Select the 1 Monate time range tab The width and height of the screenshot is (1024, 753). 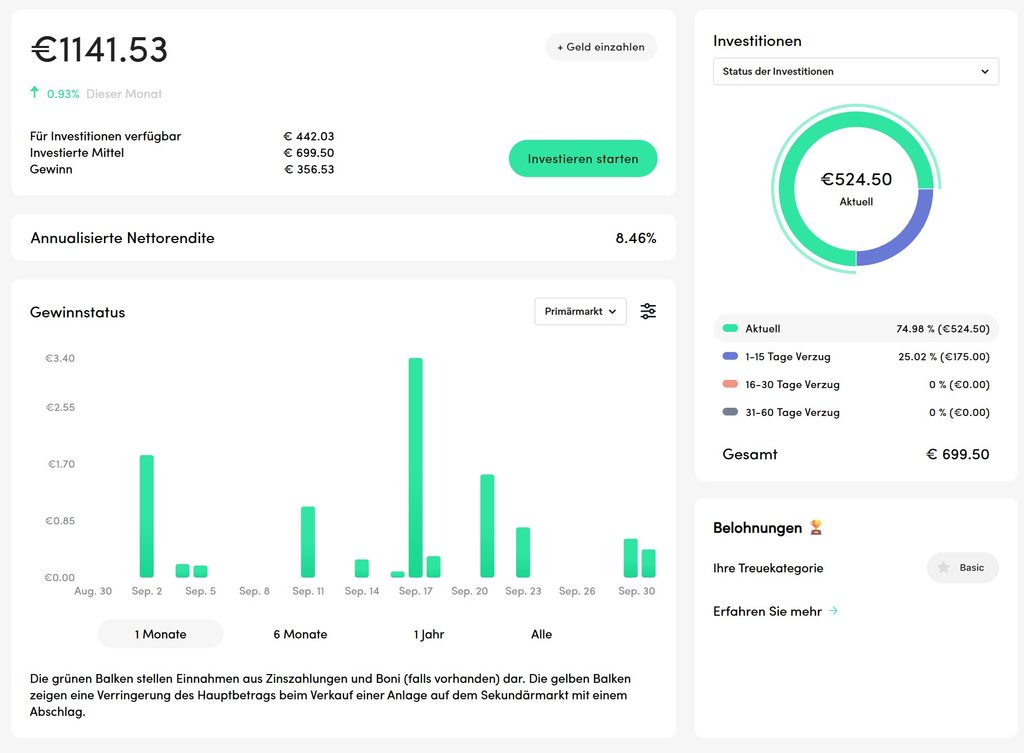160,634
